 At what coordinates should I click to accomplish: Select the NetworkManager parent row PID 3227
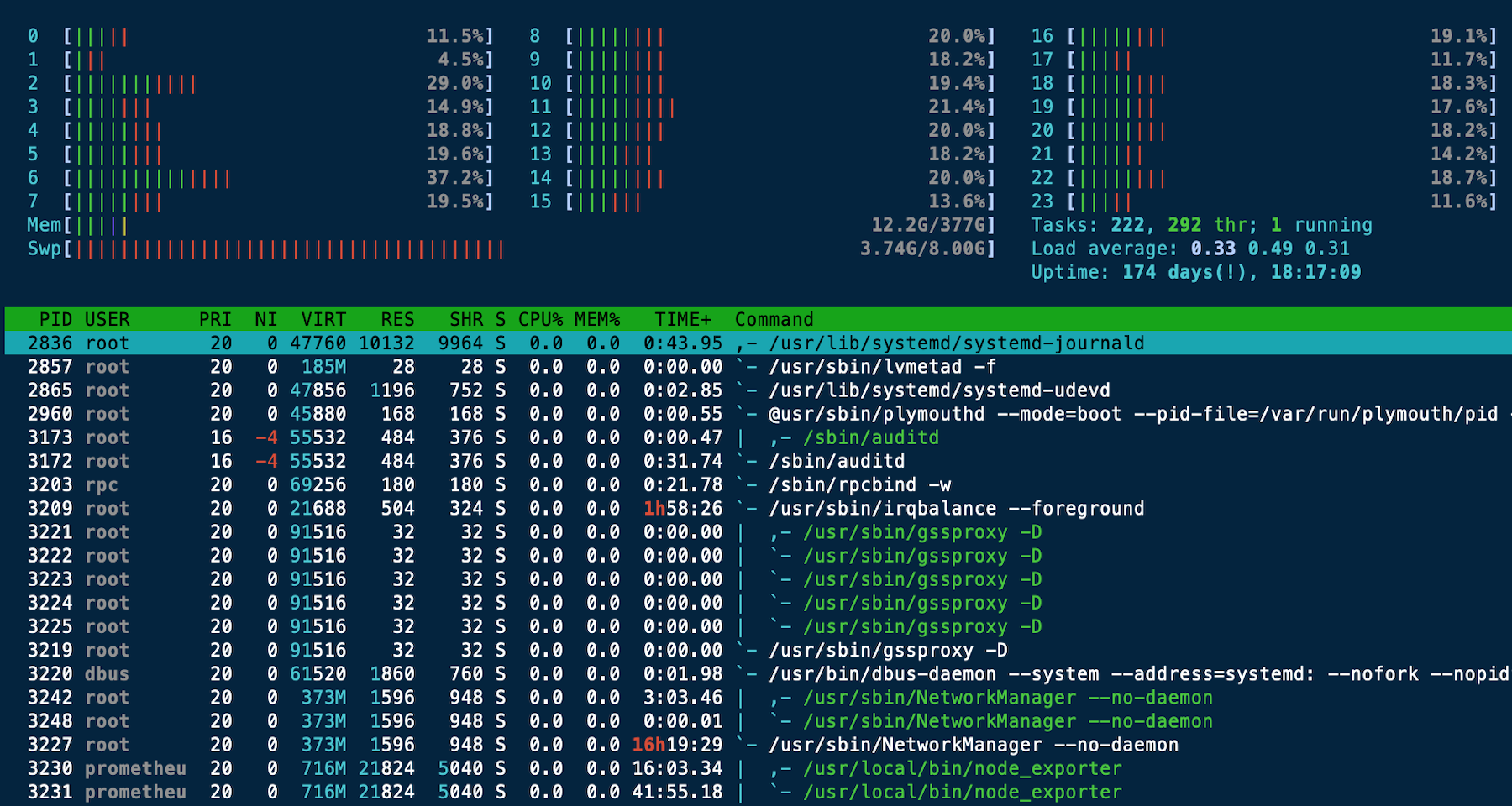click(x=758, y=745)
